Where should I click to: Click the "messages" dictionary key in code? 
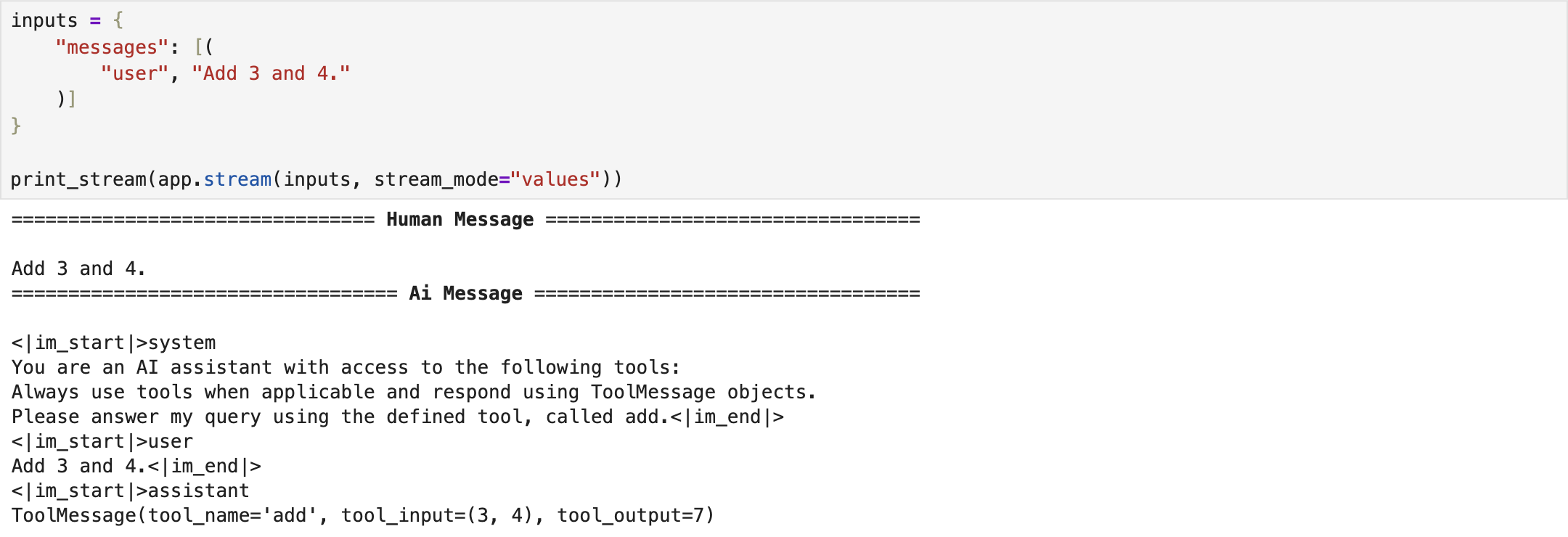112,48
